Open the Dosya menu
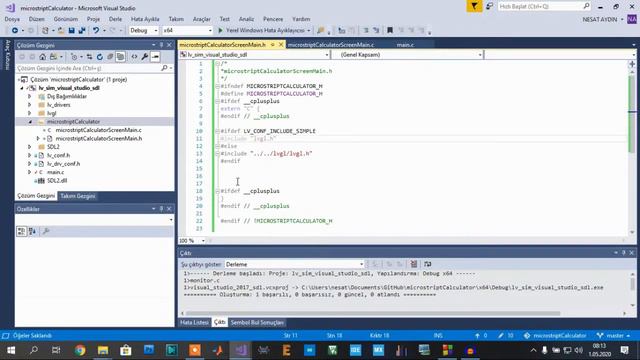The width and height of the screenshot is (640, 360). 12,19
